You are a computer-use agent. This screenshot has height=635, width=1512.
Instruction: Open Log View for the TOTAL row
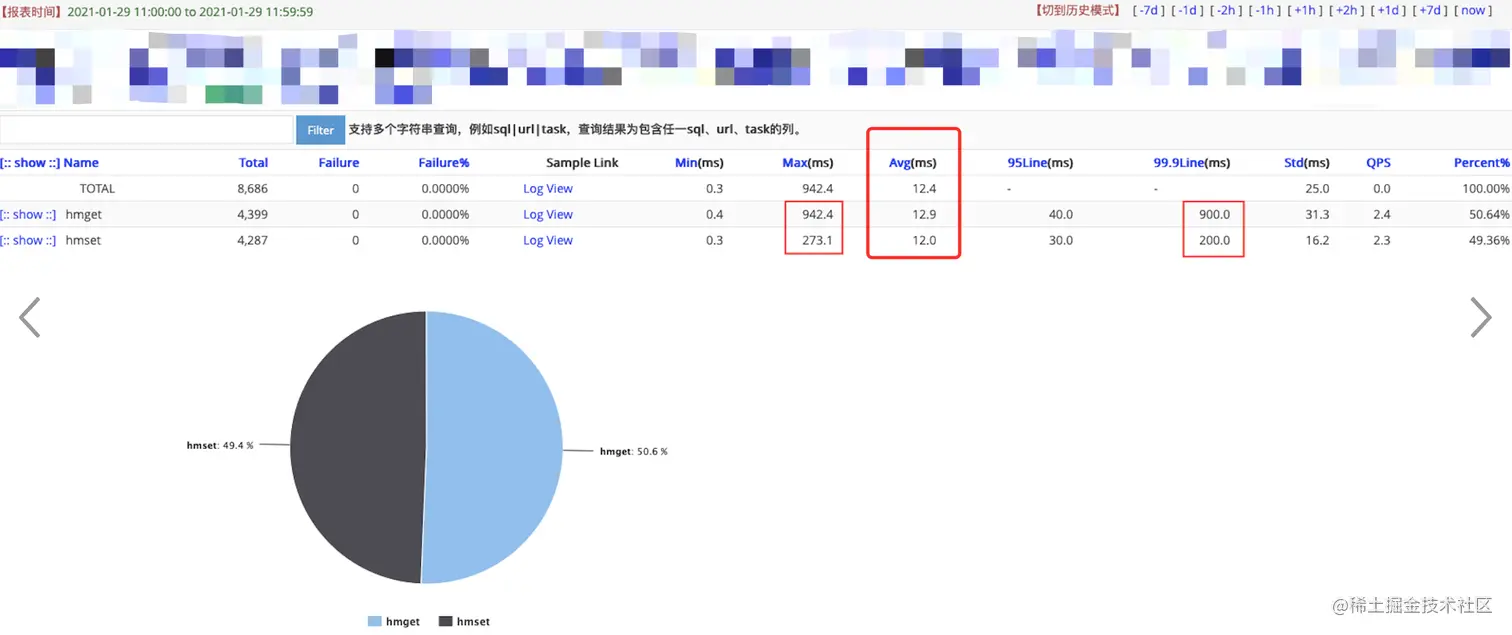[548, 188]
